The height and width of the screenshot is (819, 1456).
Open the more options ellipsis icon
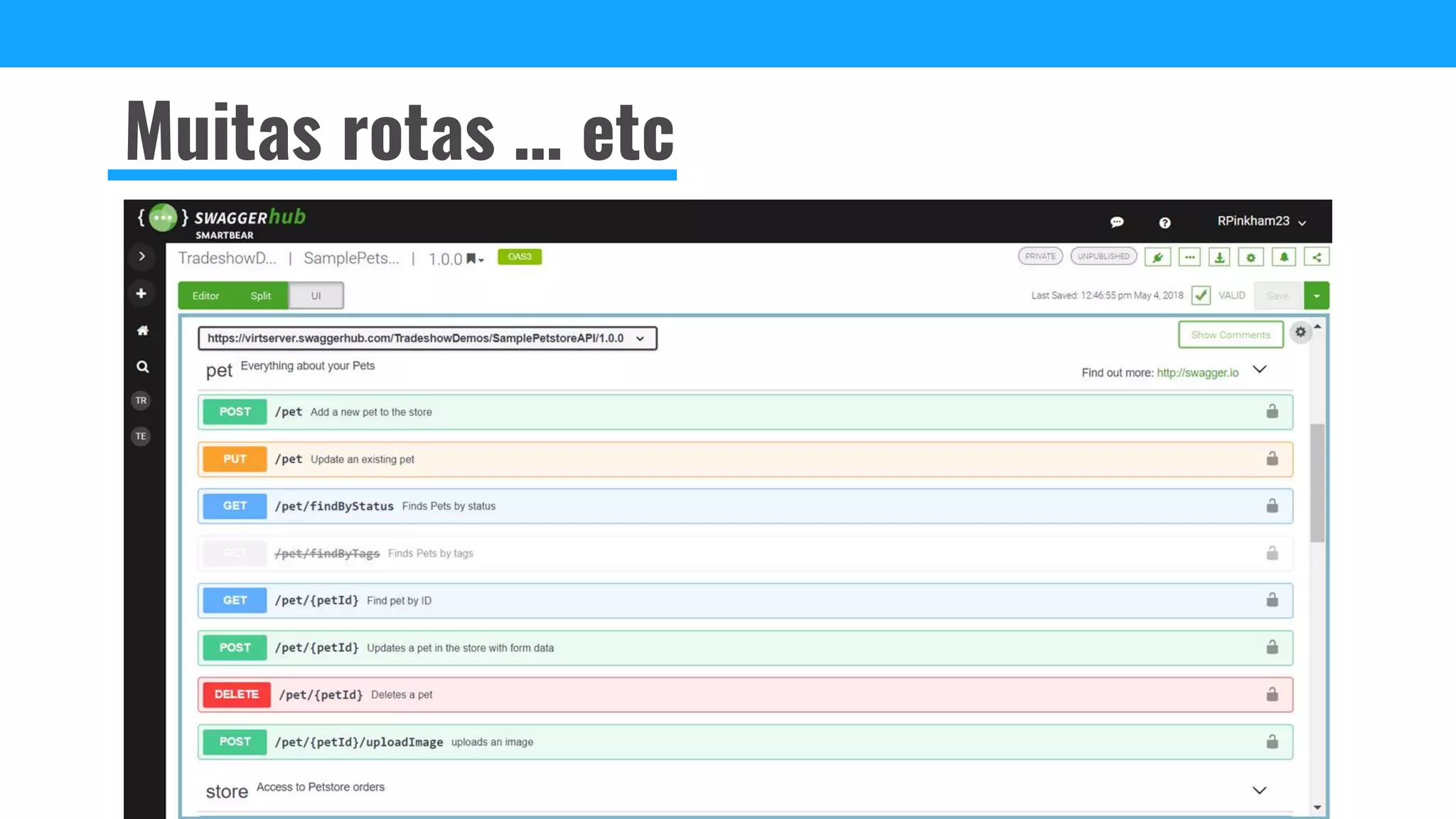tap(1189, 257)
